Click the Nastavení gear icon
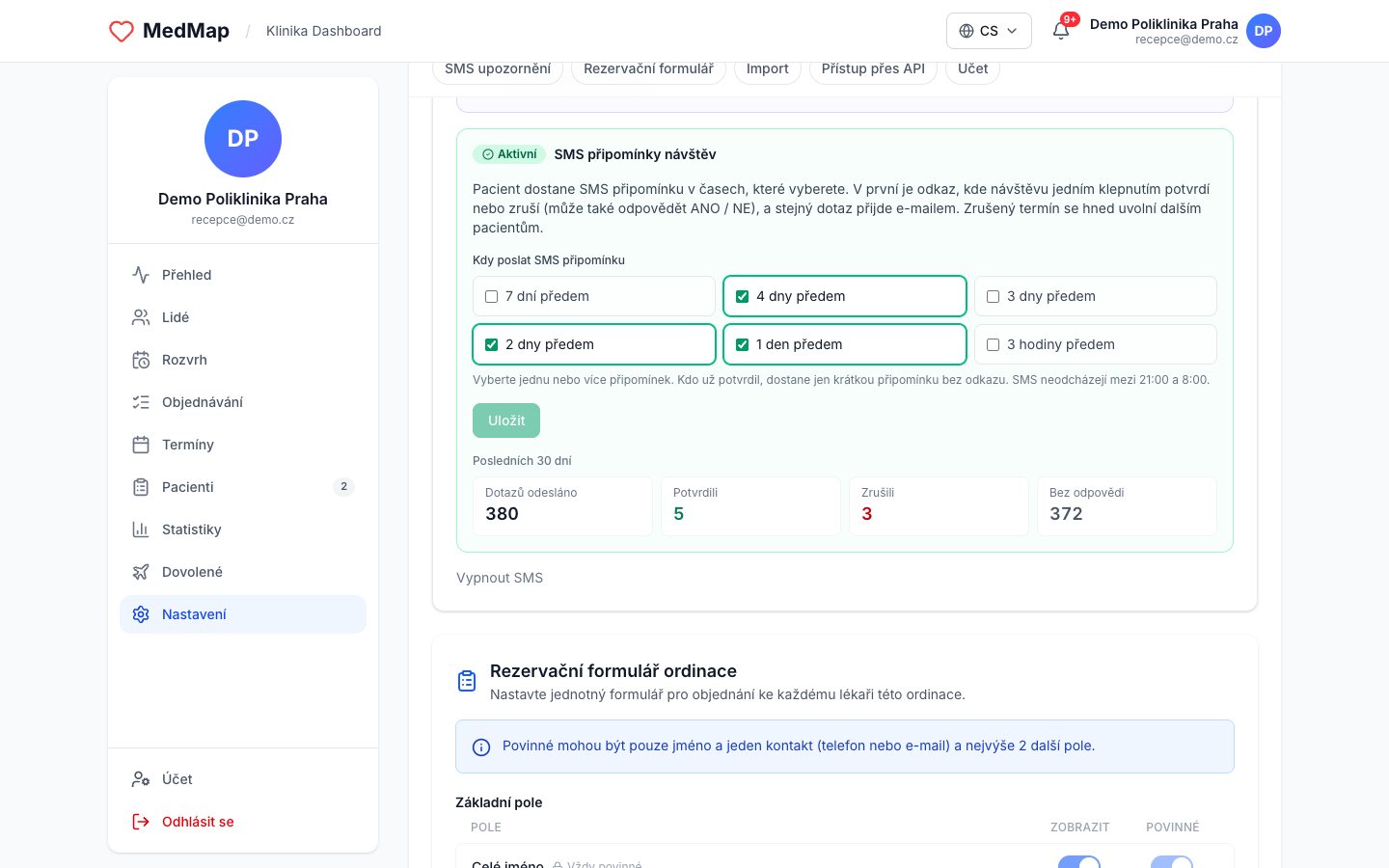Screen dimensions: 1389x868 (141, 614)
